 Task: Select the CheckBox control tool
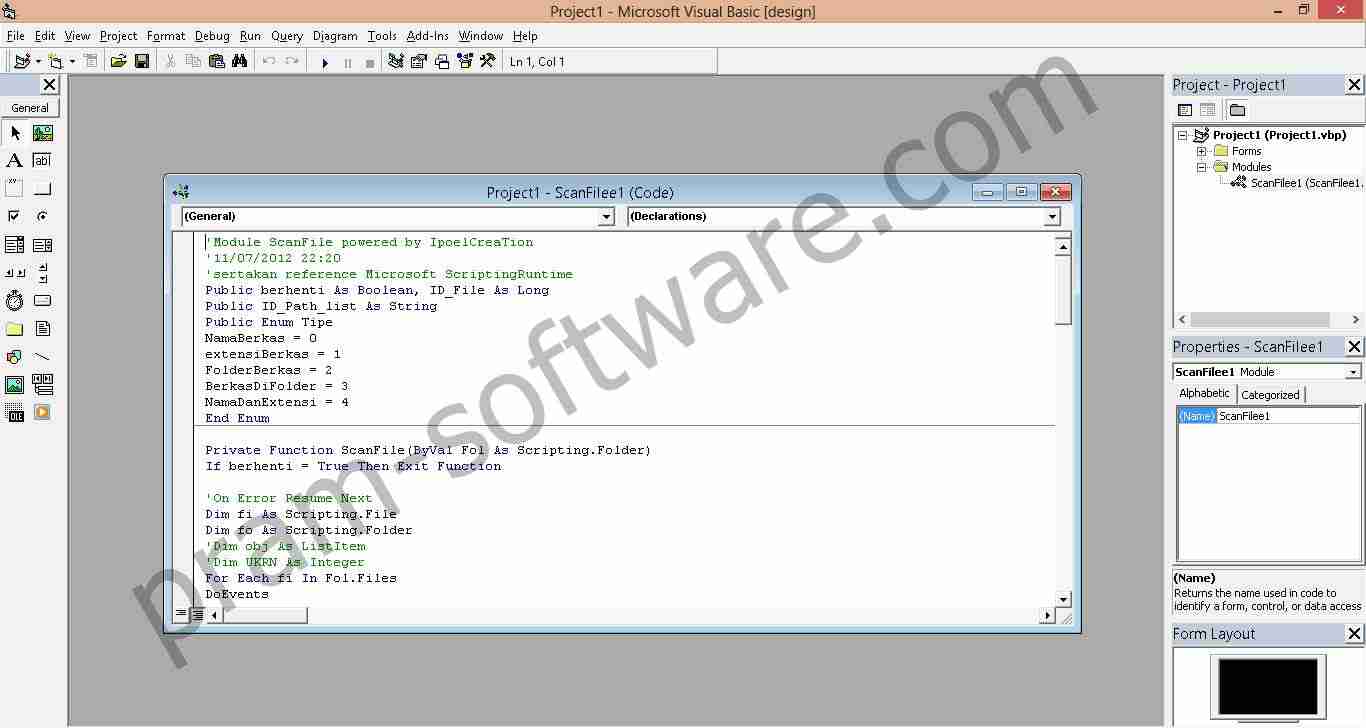click(15, 217)
